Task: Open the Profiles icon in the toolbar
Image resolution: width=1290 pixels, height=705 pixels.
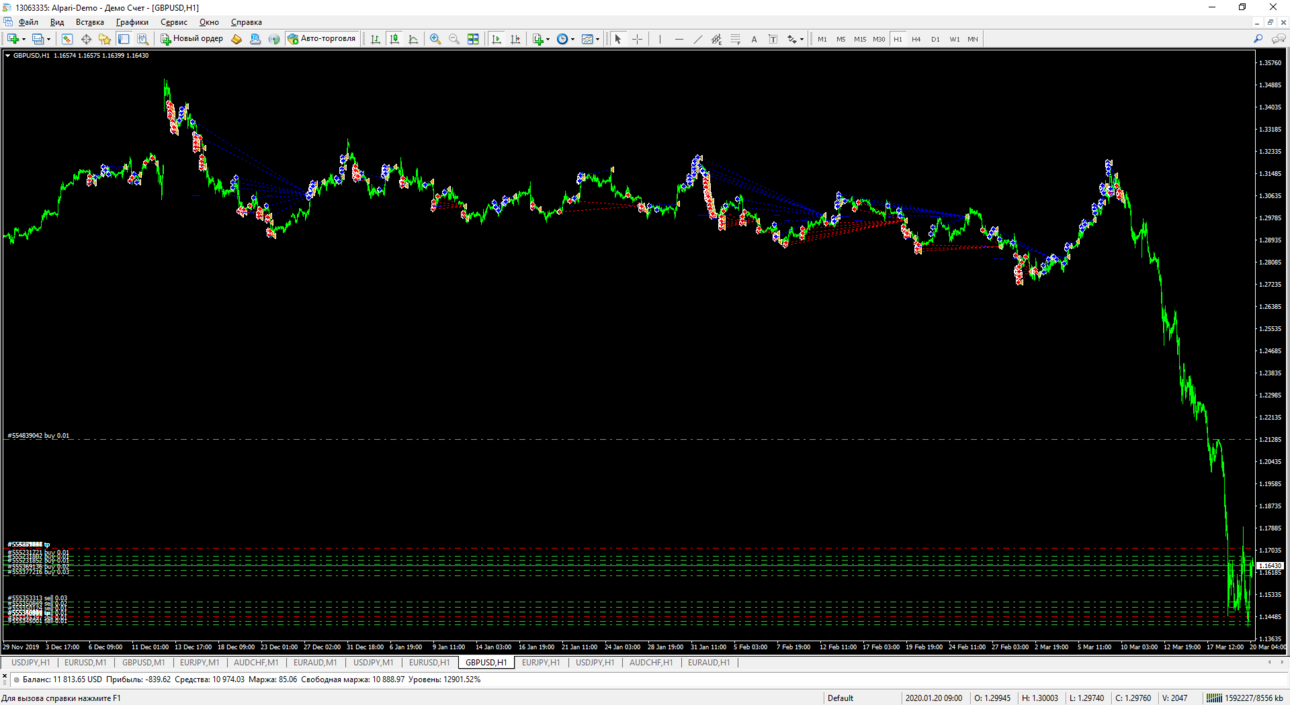Action: [38, 39]
